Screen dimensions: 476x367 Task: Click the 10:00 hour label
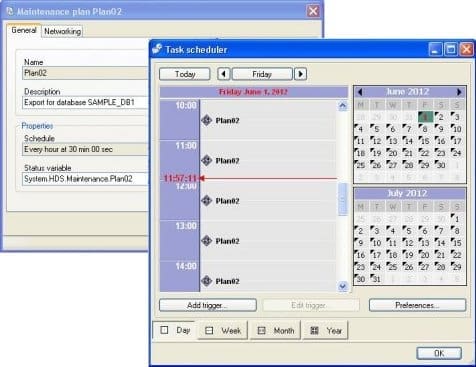(x=186, y=105)
